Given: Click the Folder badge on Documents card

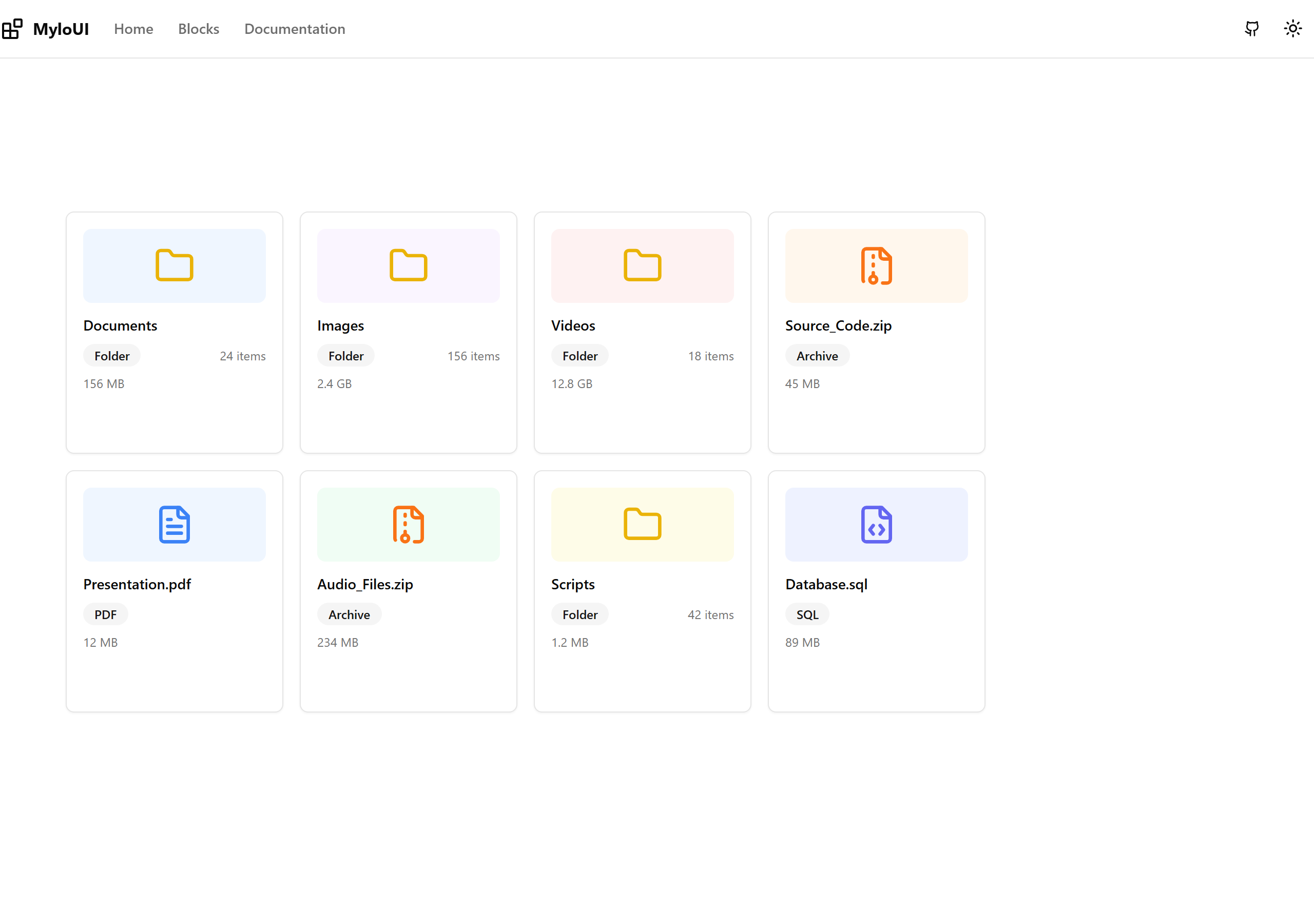Looking at the screenshot, I should coord(112,356).
